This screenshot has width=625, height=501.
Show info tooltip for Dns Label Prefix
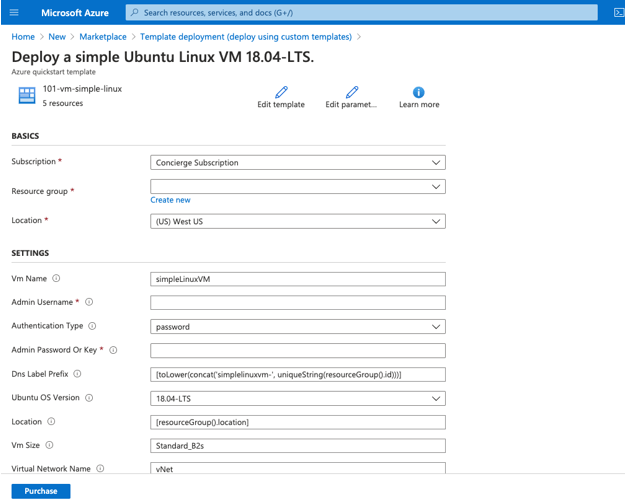coord(77,374)
